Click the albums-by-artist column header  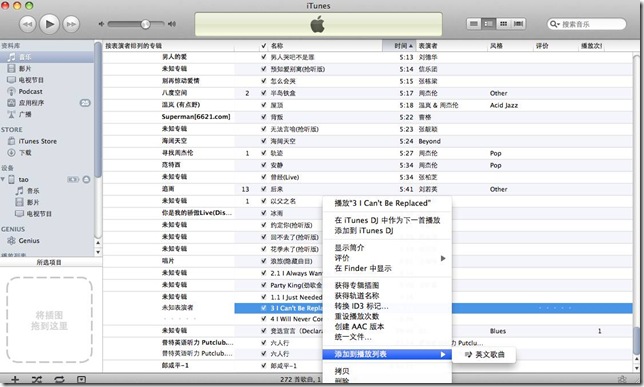[168, 46]
